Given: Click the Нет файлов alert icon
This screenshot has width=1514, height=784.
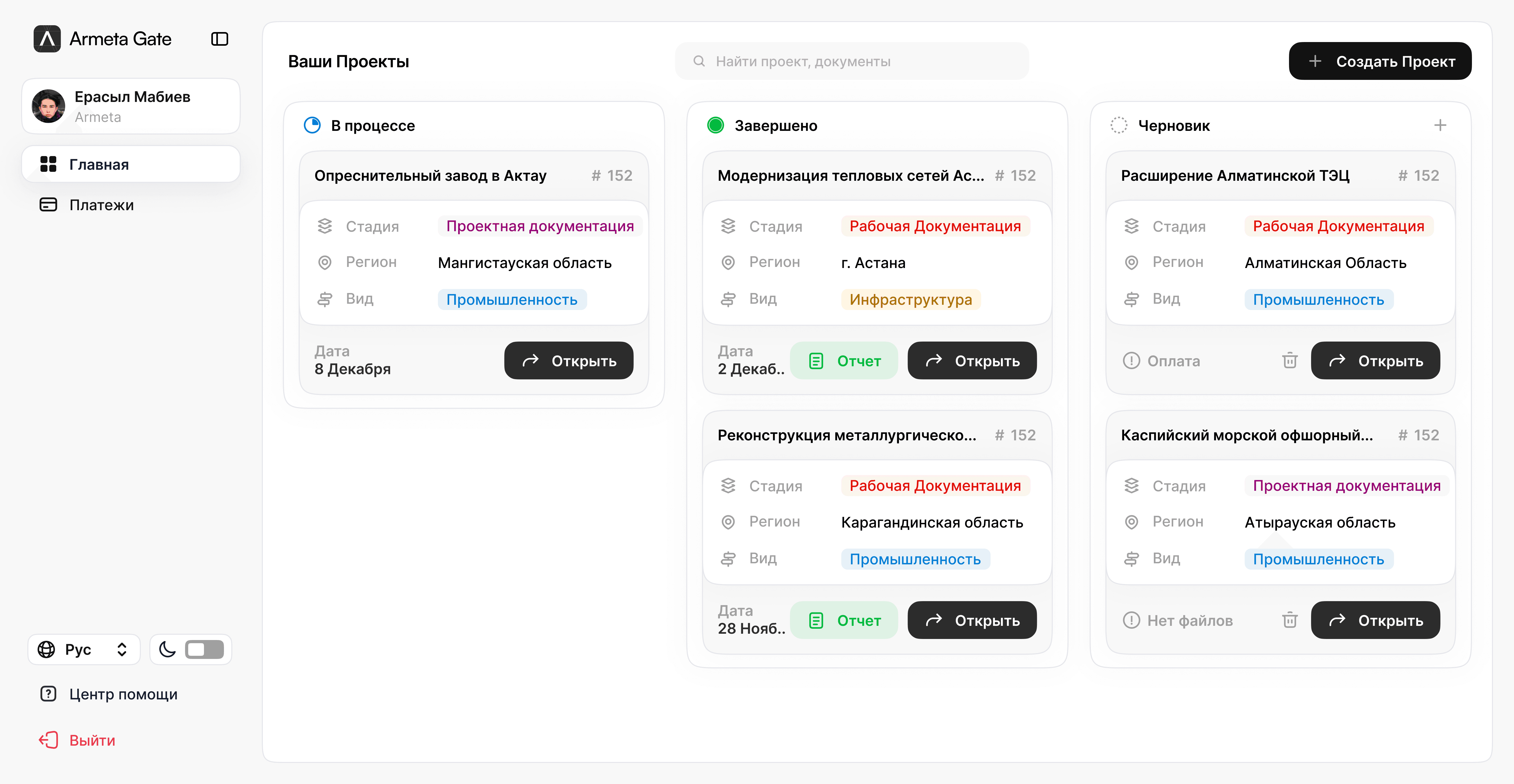Looking at the screenshot, I should (x=1131, y=620).
